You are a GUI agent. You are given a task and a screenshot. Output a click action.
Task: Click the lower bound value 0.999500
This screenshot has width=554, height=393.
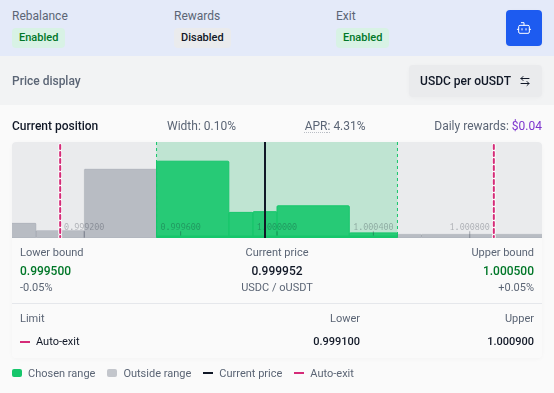click(x=46, y=271)
